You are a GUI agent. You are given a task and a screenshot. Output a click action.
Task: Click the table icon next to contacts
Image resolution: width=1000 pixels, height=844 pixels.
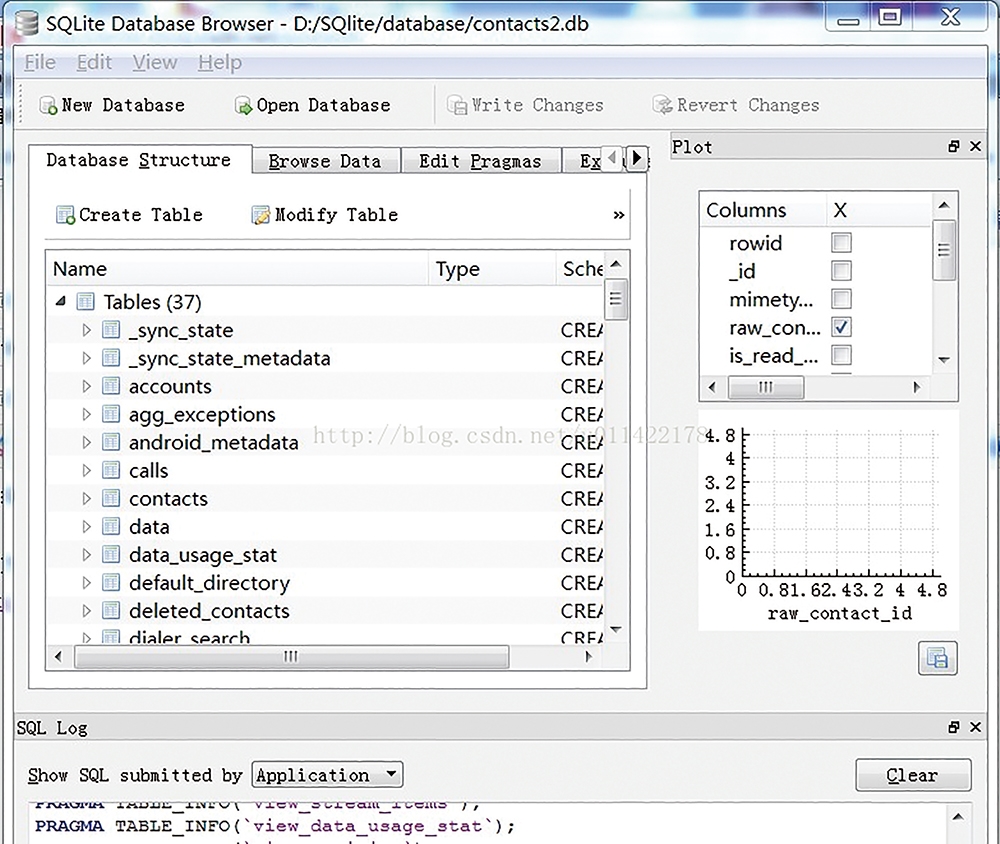[111, 498]
